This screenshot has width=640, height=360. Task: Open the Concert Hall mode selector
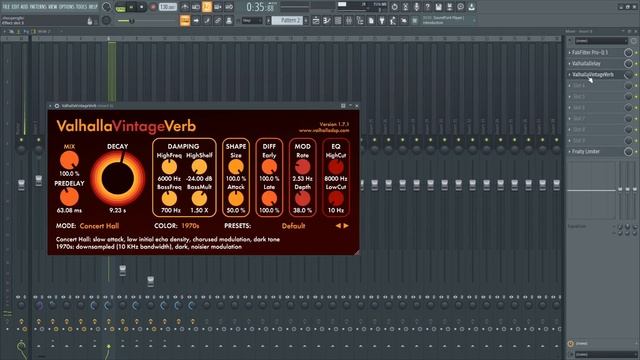point(99,226)
